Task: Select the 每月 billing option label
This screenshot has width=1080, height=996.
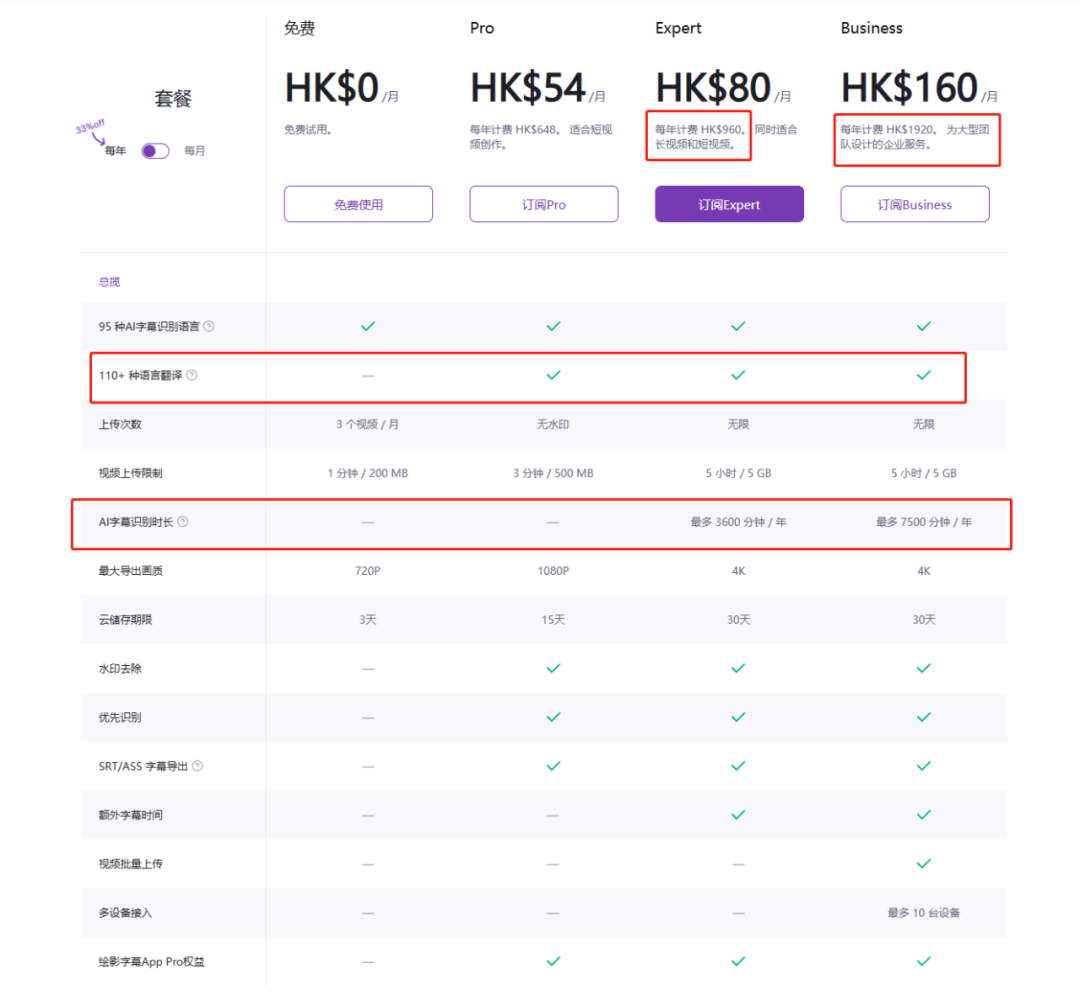Action: pos(195,151)
